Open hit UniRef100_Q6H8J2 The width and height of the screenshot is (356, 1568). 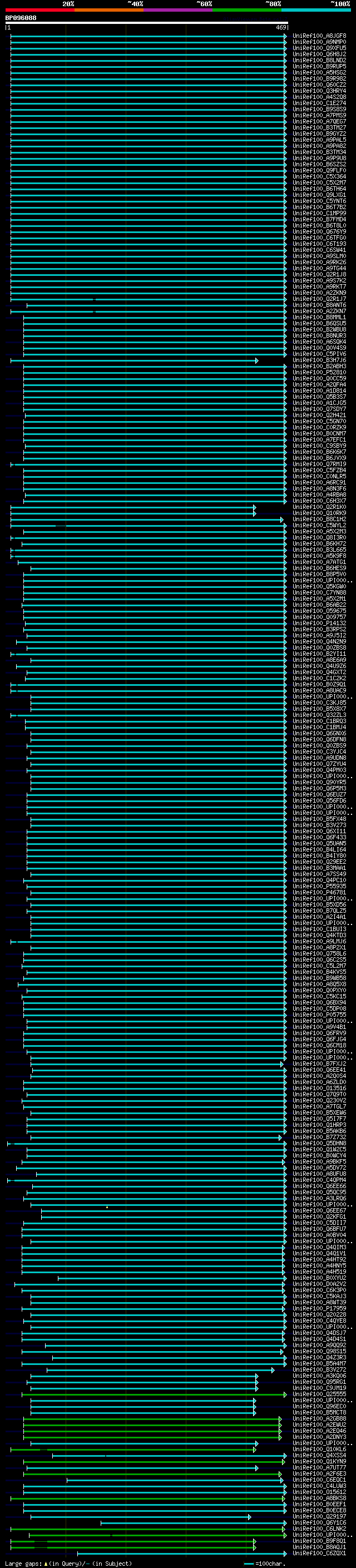click(x=319, y=54)
